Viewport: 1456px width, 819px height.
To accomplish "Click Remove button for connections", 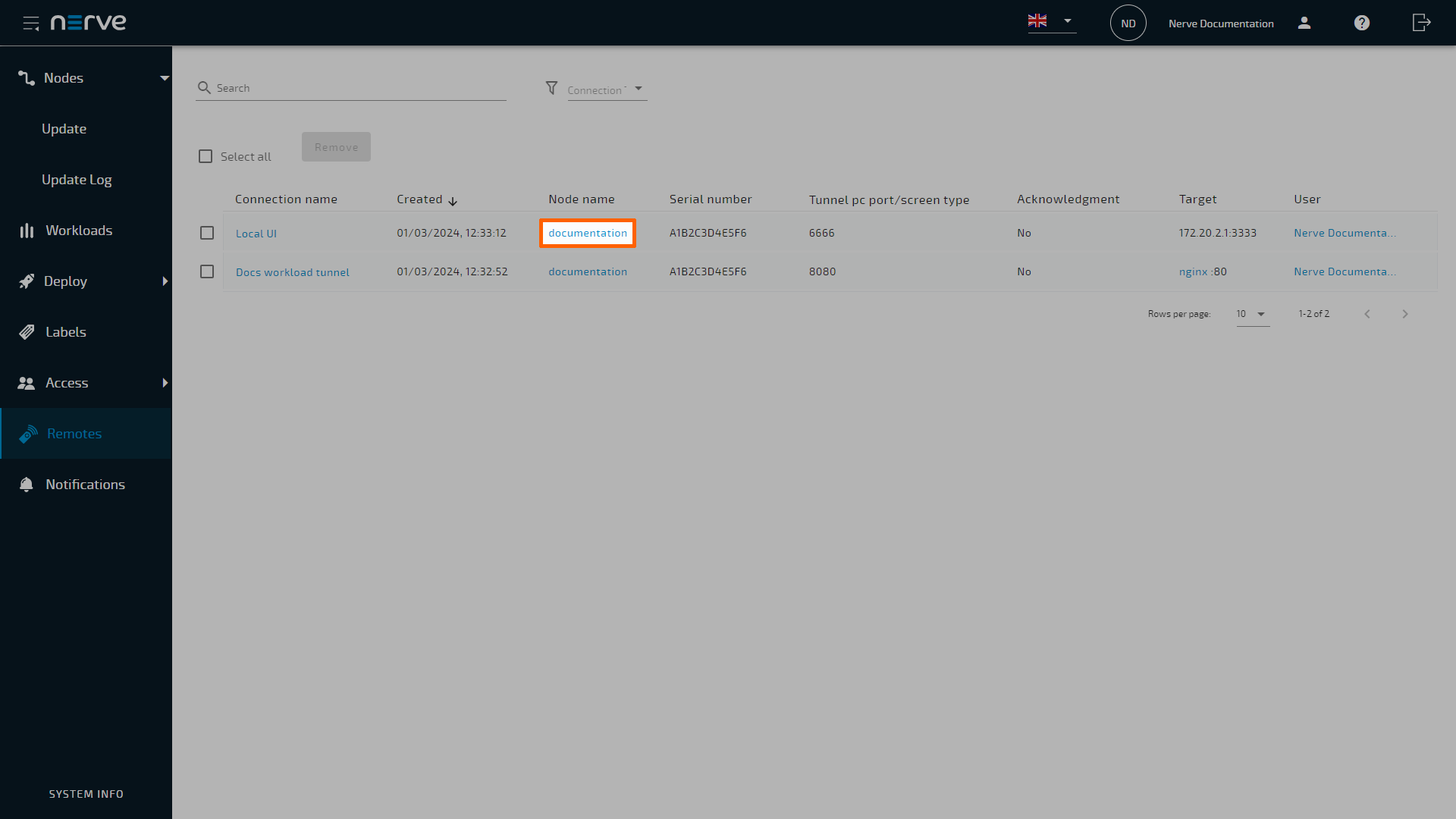I will click(336, 147).
